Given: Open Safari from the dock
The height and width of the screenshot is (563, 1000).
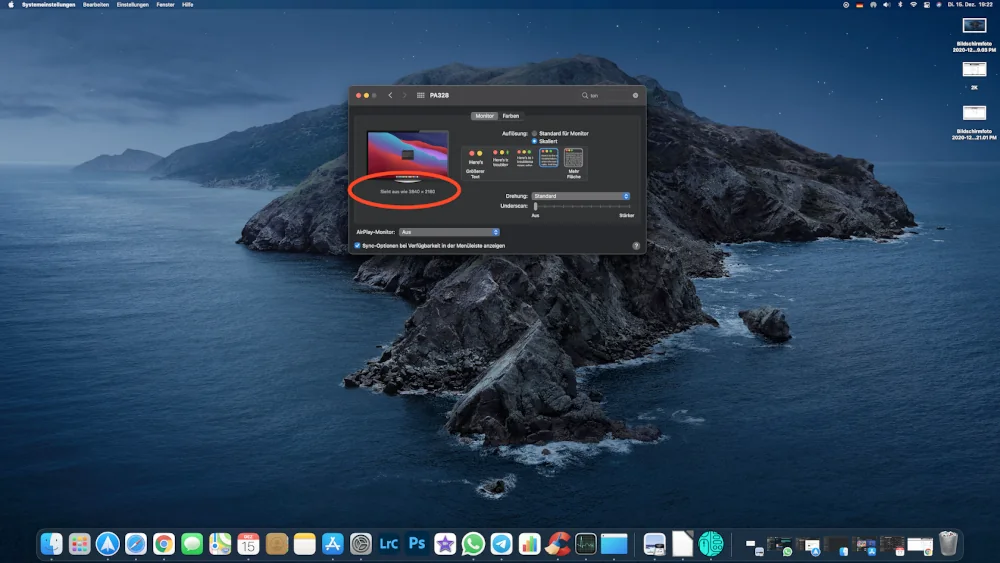Looking at the screenshot, I should 136,544.
